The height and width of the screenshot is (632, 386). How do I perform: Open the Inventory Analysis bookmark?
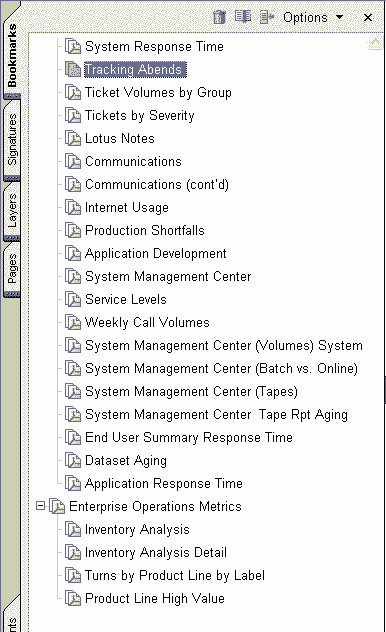137,529
